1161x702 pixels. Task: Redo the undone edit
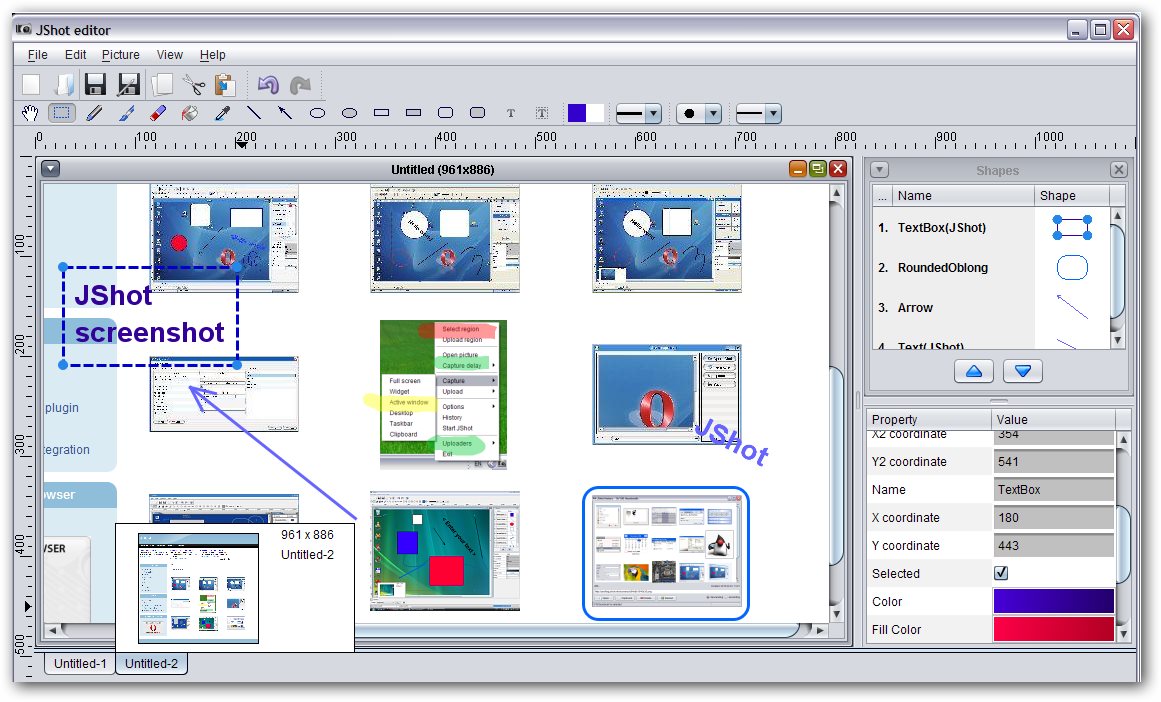300,84
